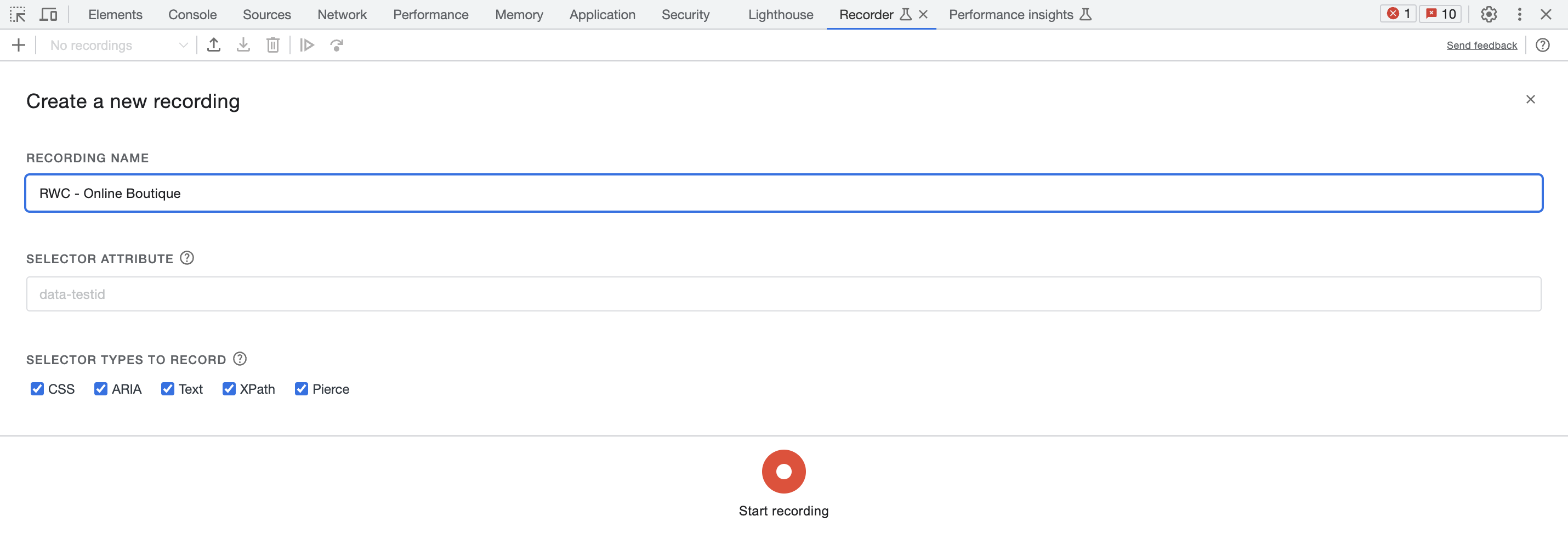1568x533 pixels.
Task: Uncheck the CSS selector checkbox
Action: [x=37, y=389]
